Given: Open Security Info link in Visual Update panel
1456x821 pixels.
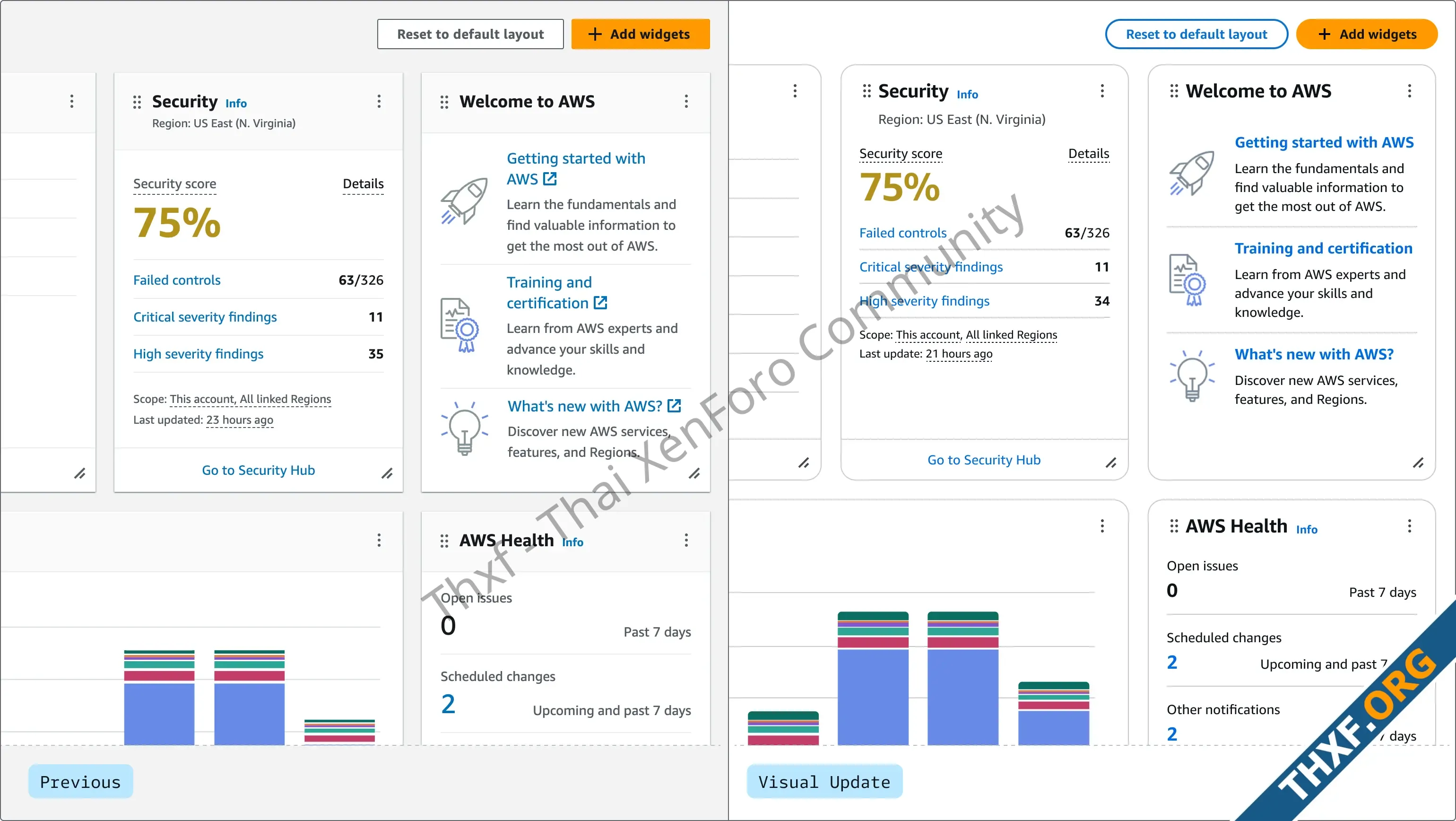Looking at the screenshot, I should pyautogui.click(x=967, y=95).
